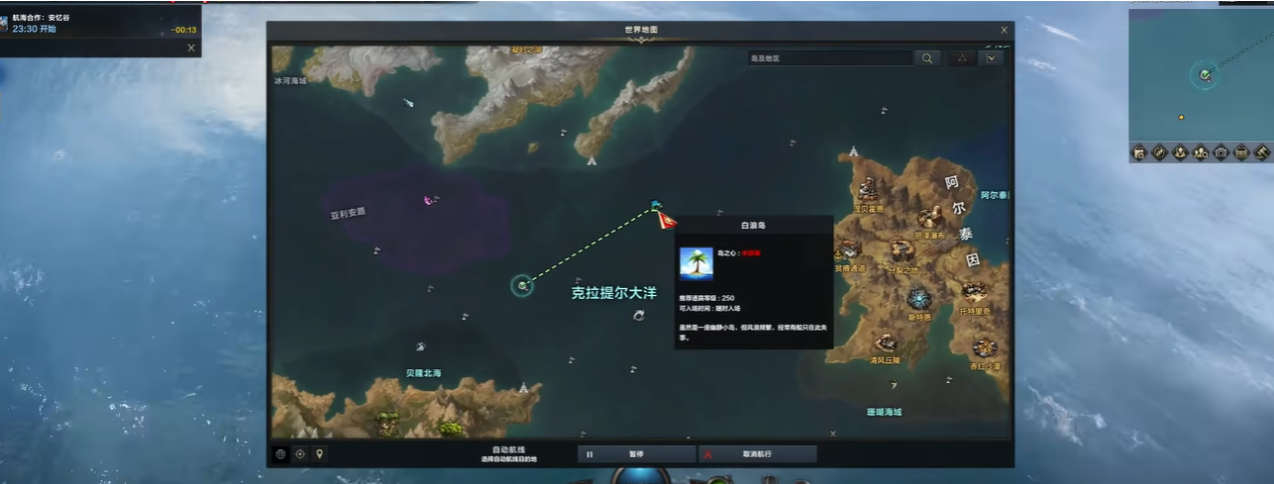Screen dimensions: 1274x484
Task: Click the 清风丘陵 region icon
Action: 885,343
